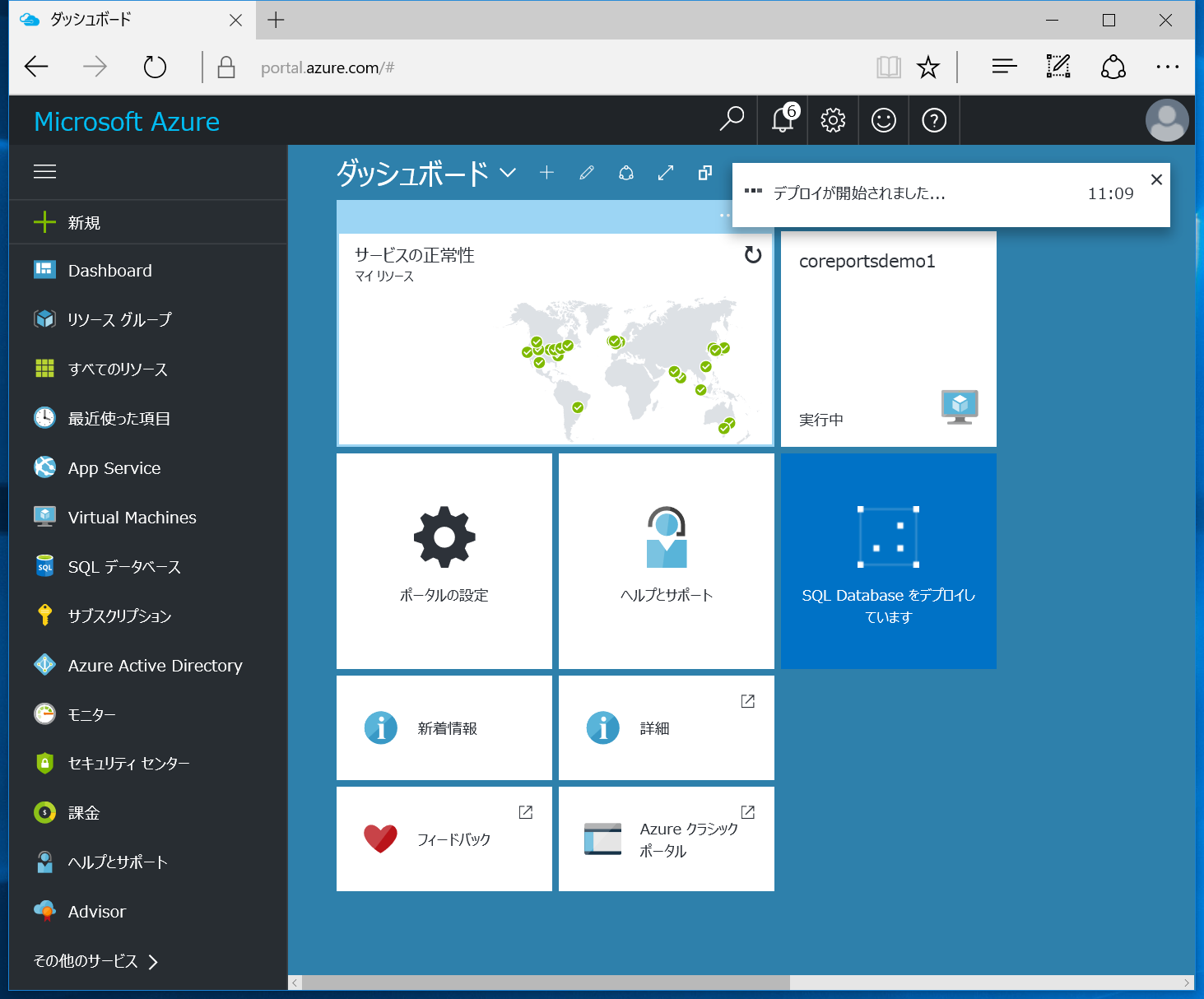Open SQL データベース in sidebar
The width and height of the screenshot is (1204, 999).
click(148, 566)
